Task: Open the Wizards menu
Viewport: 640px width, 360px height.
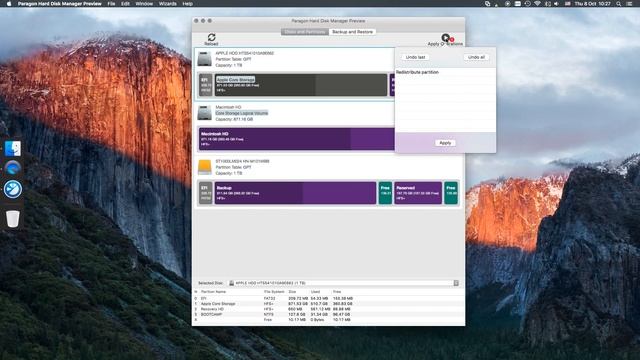Action: (x=168, y=4)
